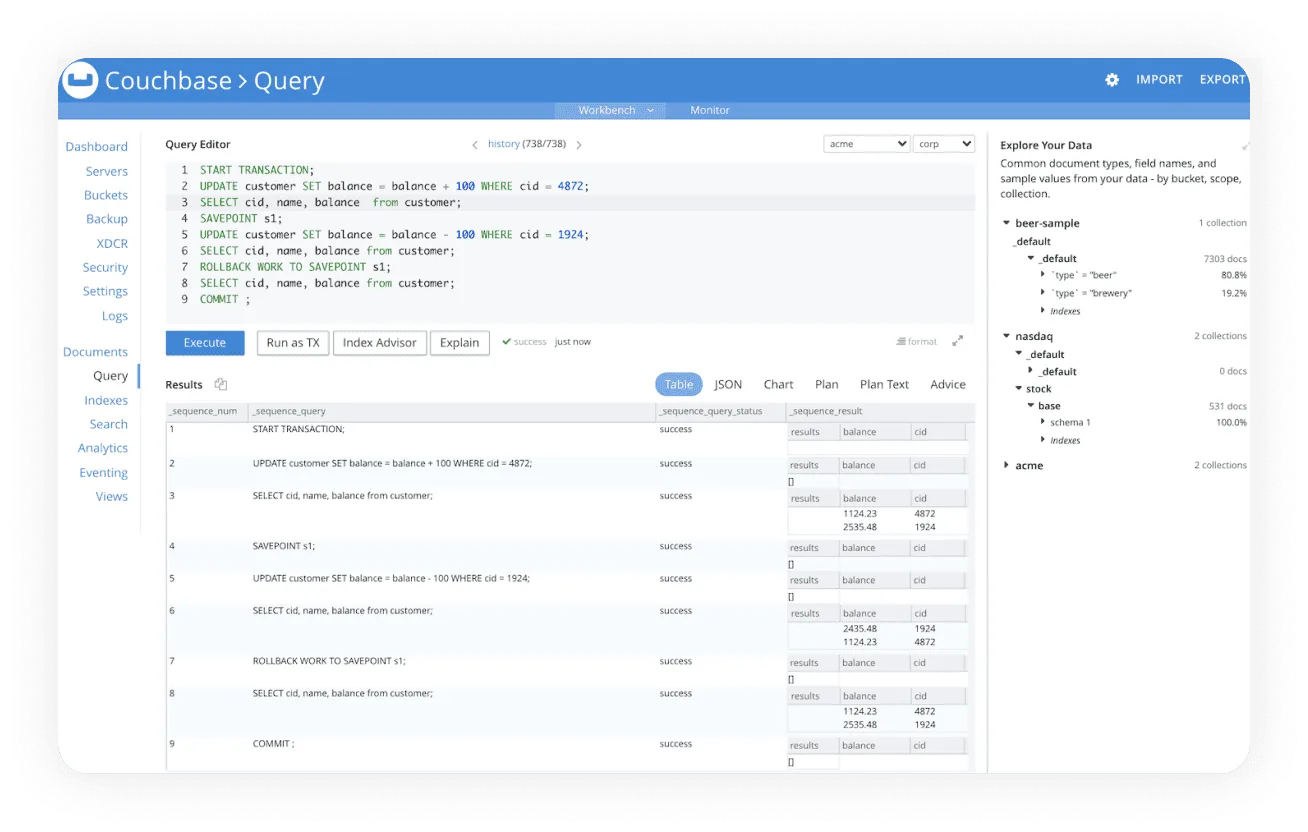Viewport: 1308px width, 832px height.
Task: Open the settings gear in the header
Action: tap(1112, 80)
